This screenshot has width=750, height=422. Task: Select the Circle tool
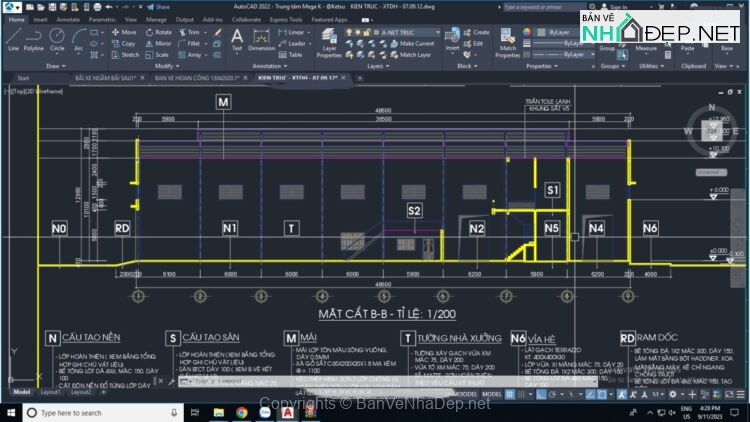coord(57,38)
